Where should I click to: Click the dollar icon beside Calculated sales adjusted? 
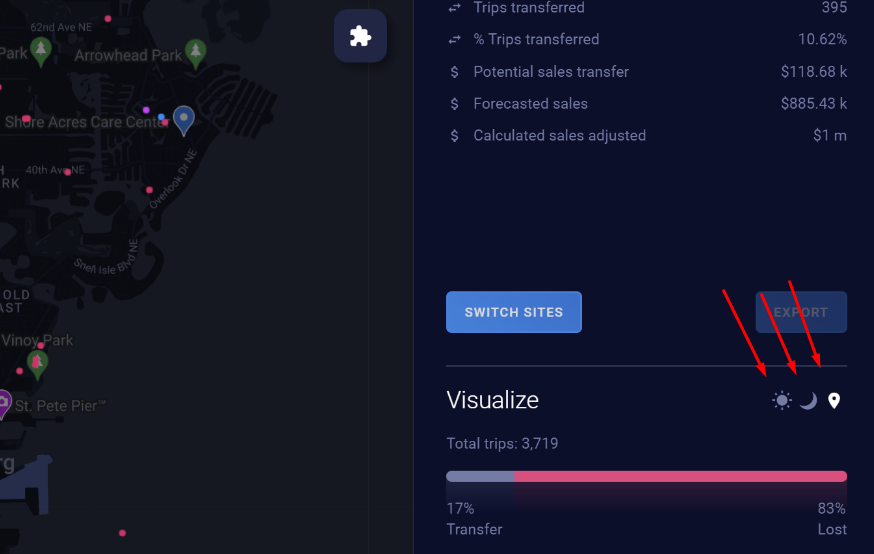[454, 135]
